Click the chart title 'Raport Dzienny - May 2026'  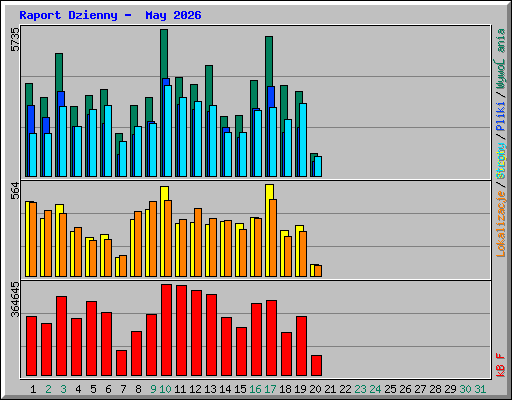(x=110, y=15)
